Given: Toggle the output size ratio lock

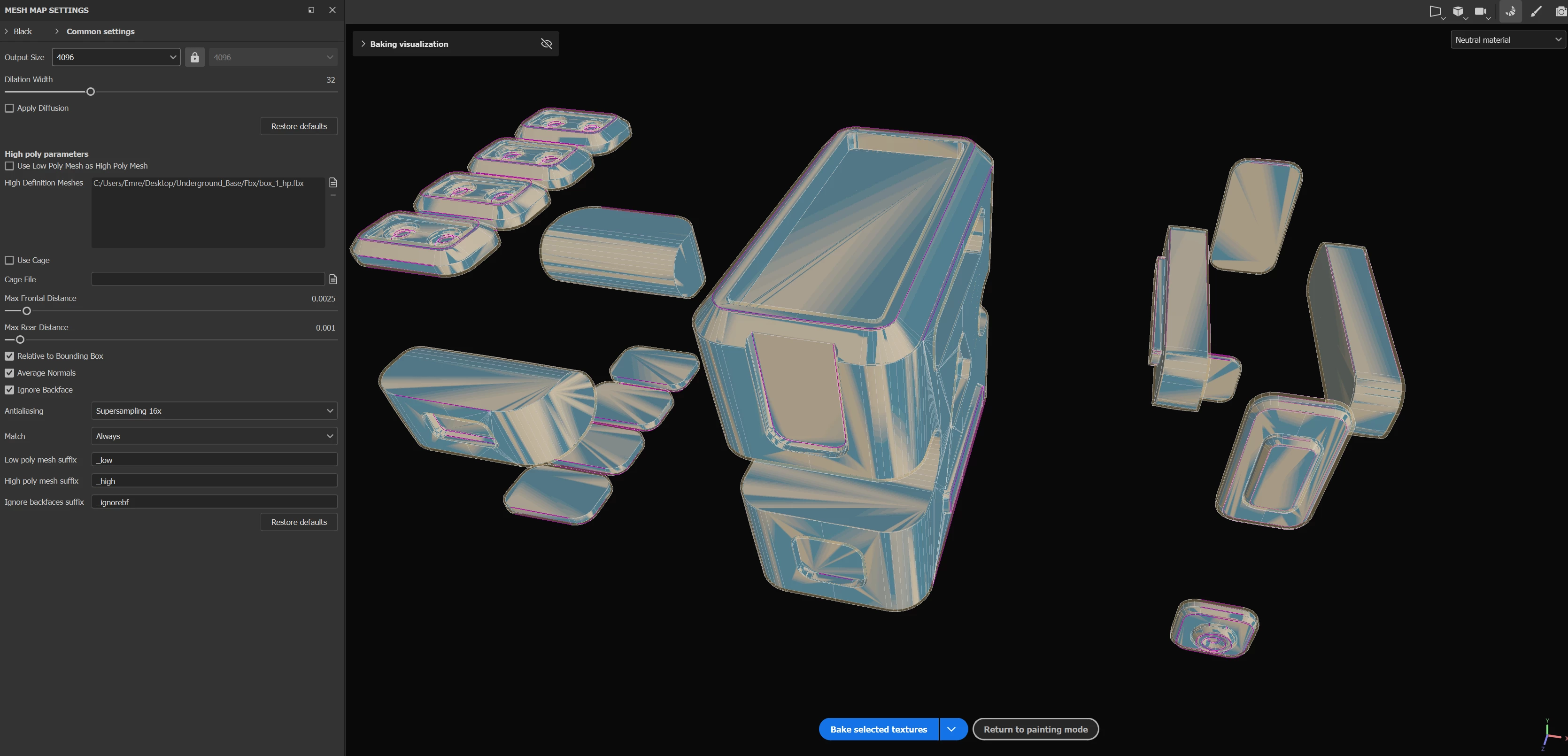Looking at the screenshot, I should point(195,57).
